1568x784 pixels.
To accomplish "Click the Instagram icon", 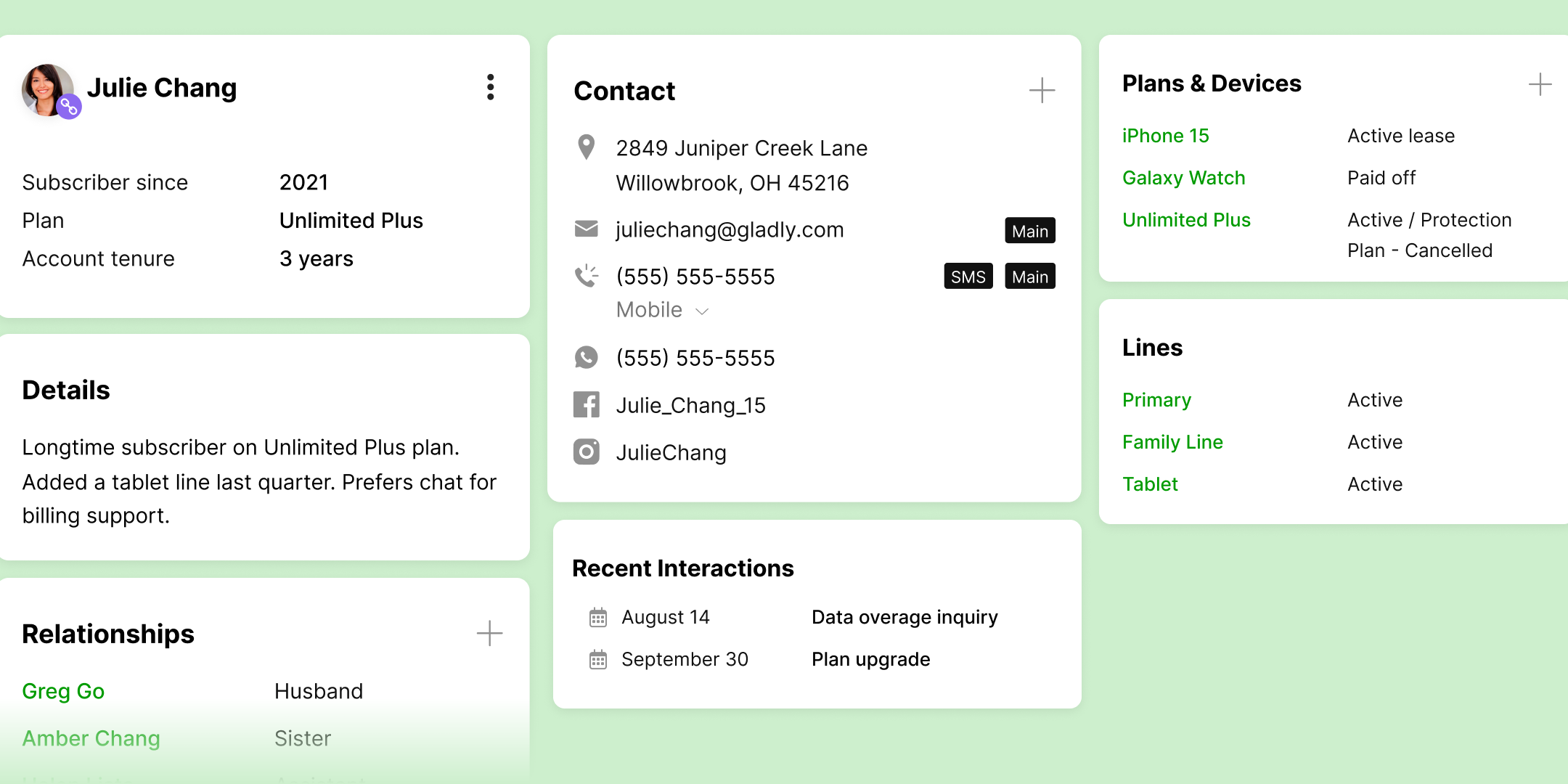I will (586, 452).
